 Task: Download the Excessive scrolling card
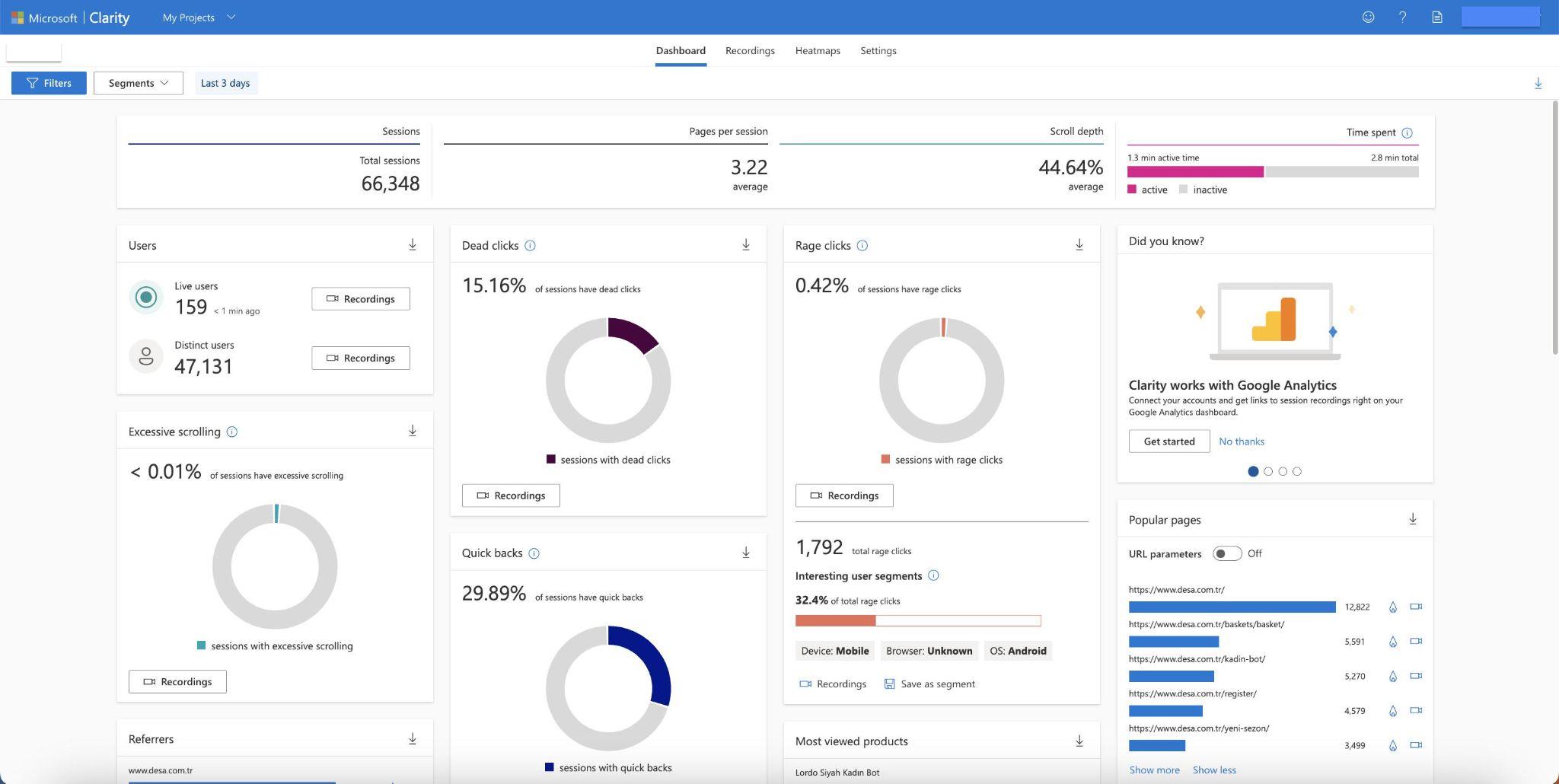click(x=412, y=431)
